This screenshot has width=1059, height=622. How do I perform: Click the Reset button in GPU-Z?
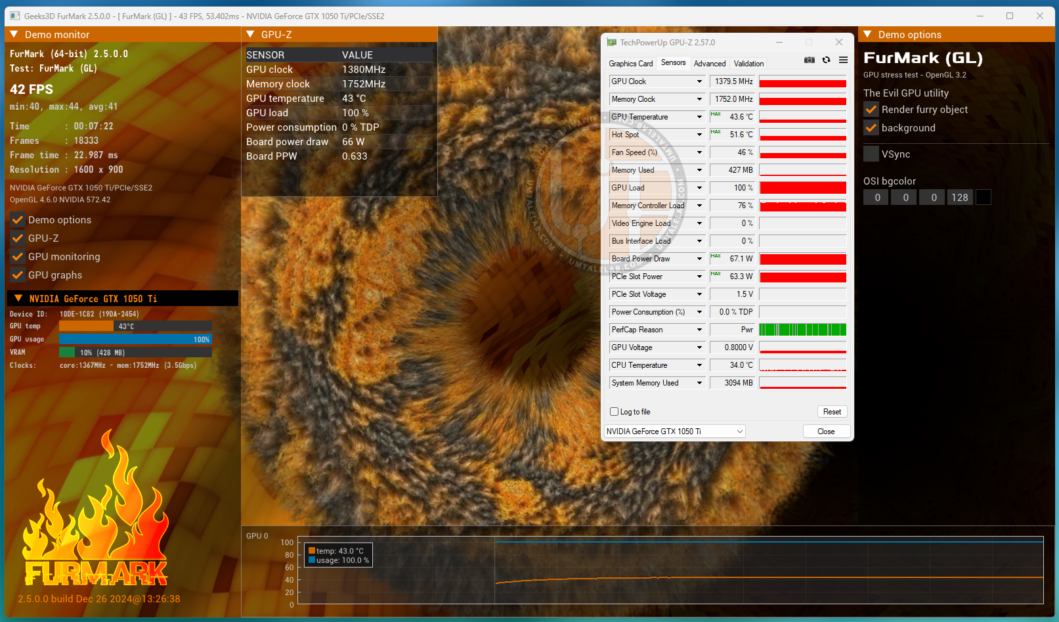tap(831, 411)
